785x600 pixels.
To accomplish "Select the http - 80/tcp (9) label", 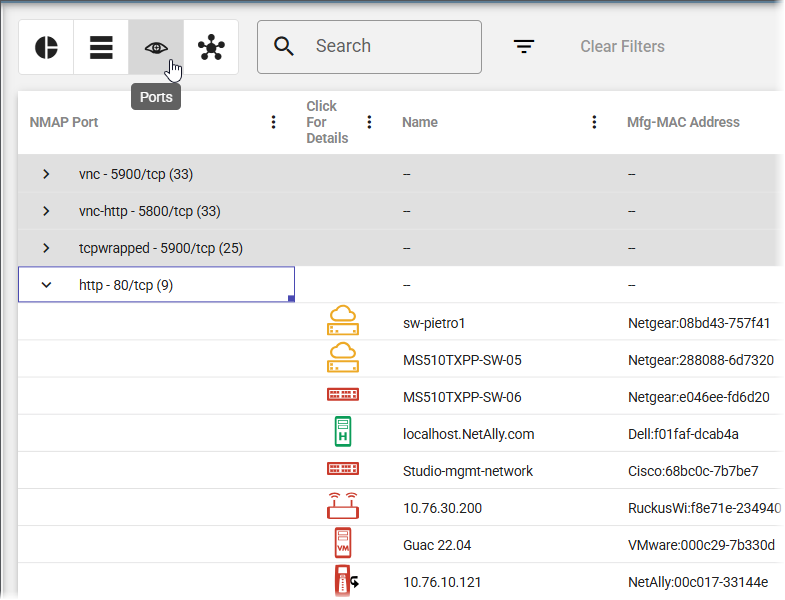I will point(126,285).
